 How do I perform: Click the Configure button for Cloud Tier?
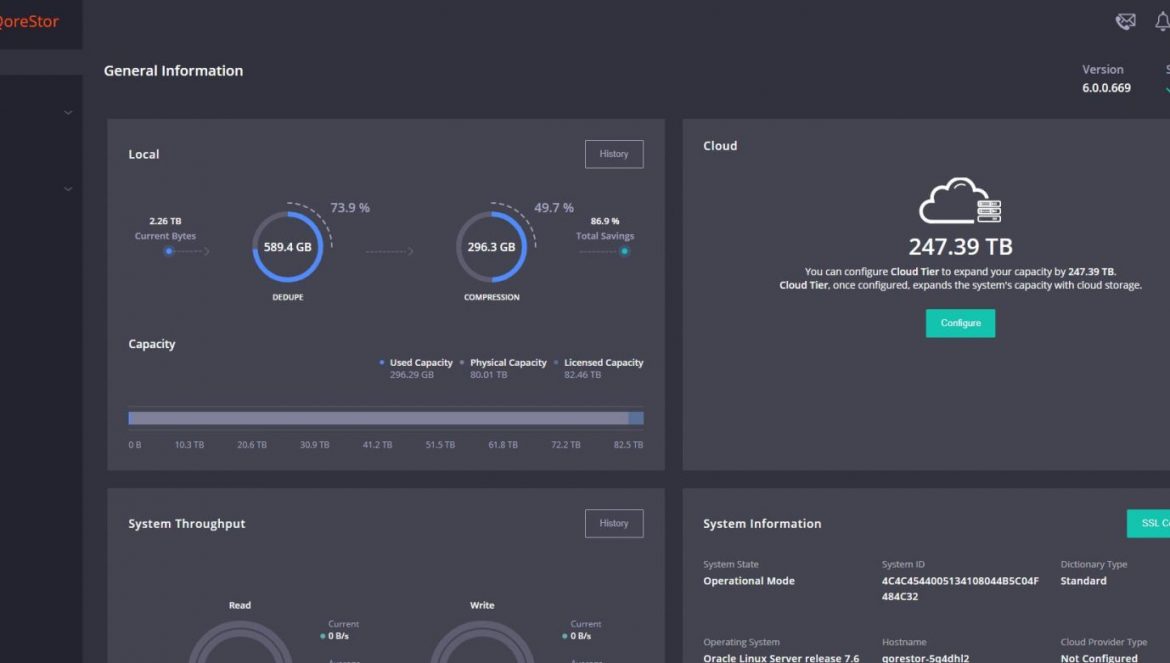(x=960, y=323)
